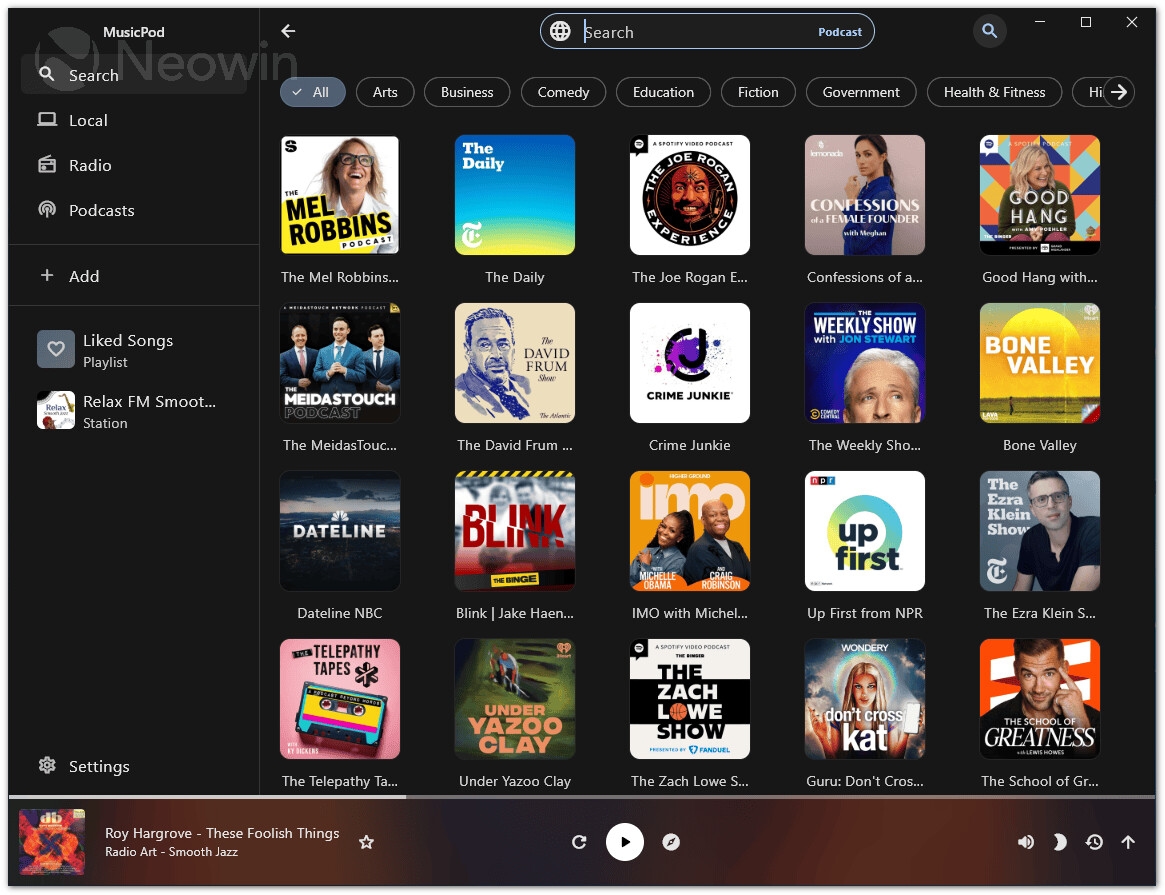Expand the player with the up arrow
This screenshot has width=1165, height=895.
[1128, 842]
